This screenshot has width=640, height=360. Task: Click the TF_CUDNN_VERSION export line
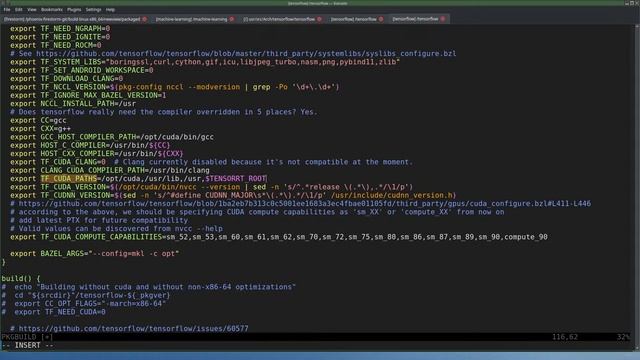[x=233, y=195]
